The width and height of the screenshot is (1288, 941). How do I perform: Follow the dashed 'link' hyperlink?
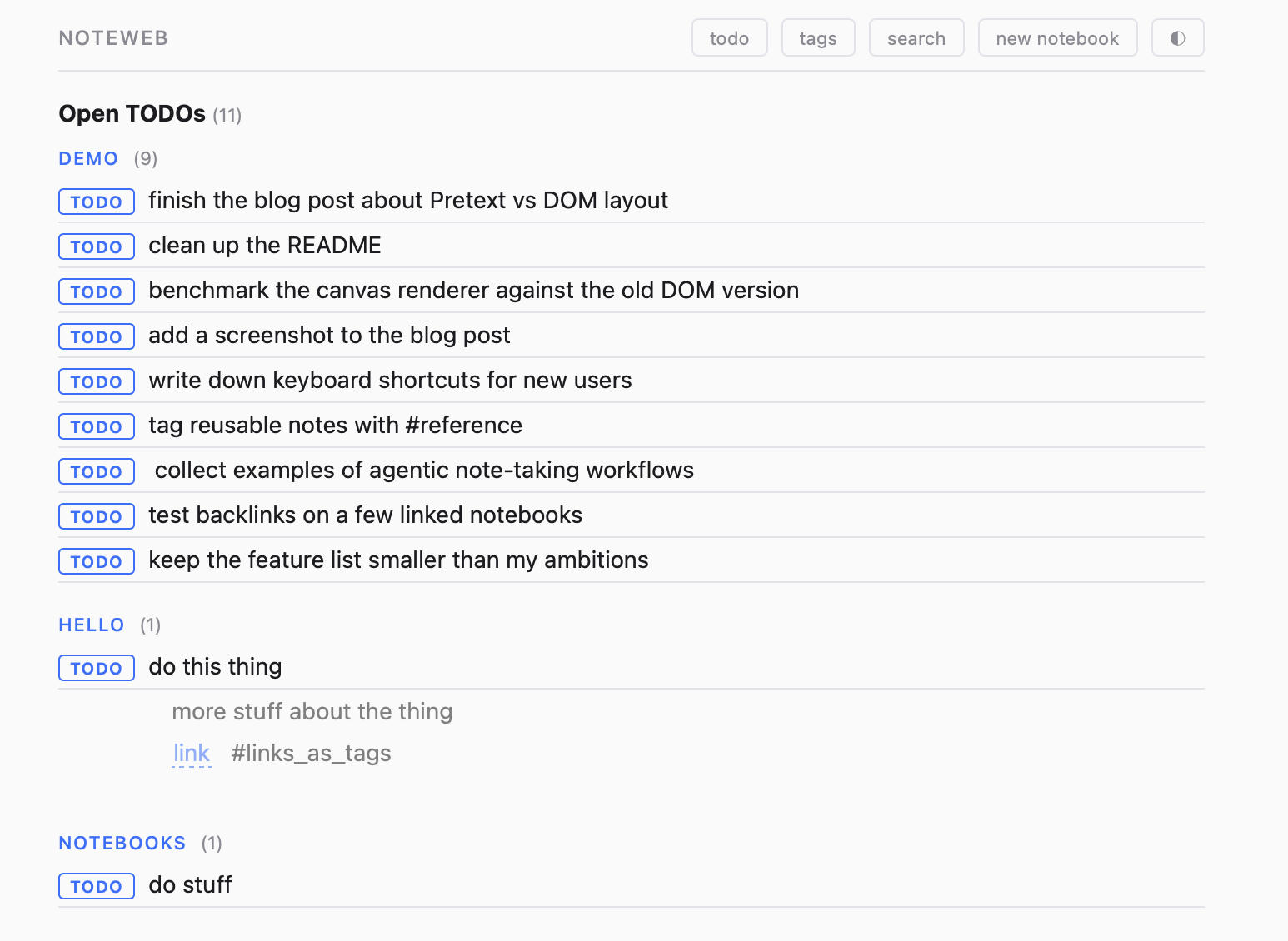pos(192,753)
